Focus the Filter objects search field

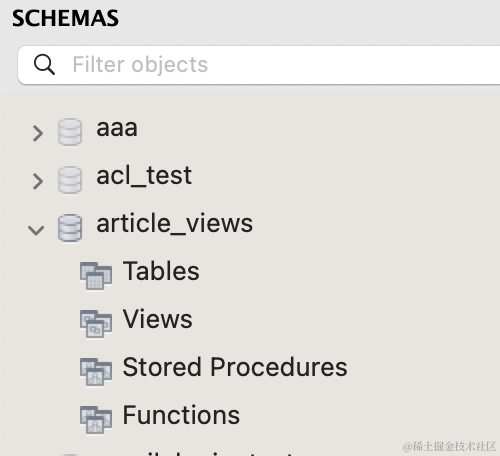point(259,65)
